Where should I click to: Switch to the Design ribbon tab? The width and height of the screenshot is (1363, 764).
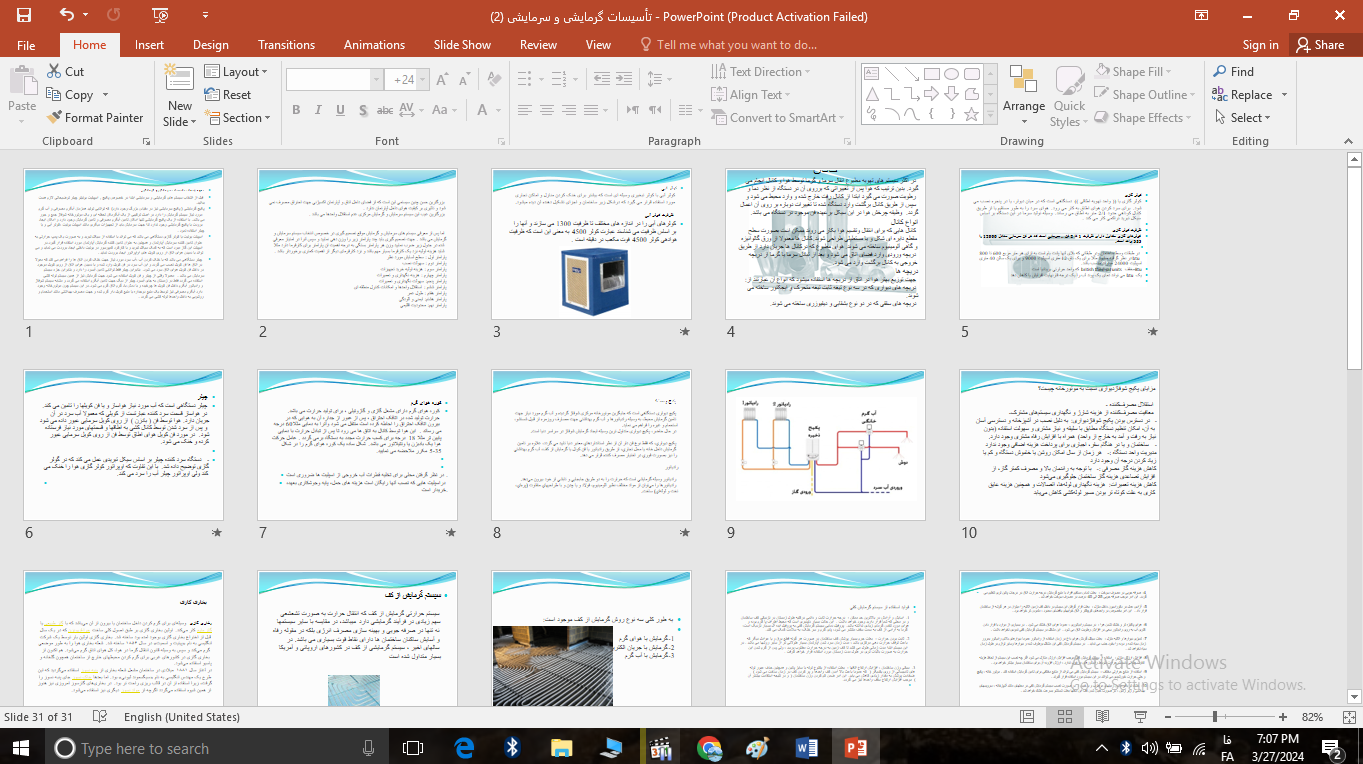click(x=210, y=45)
